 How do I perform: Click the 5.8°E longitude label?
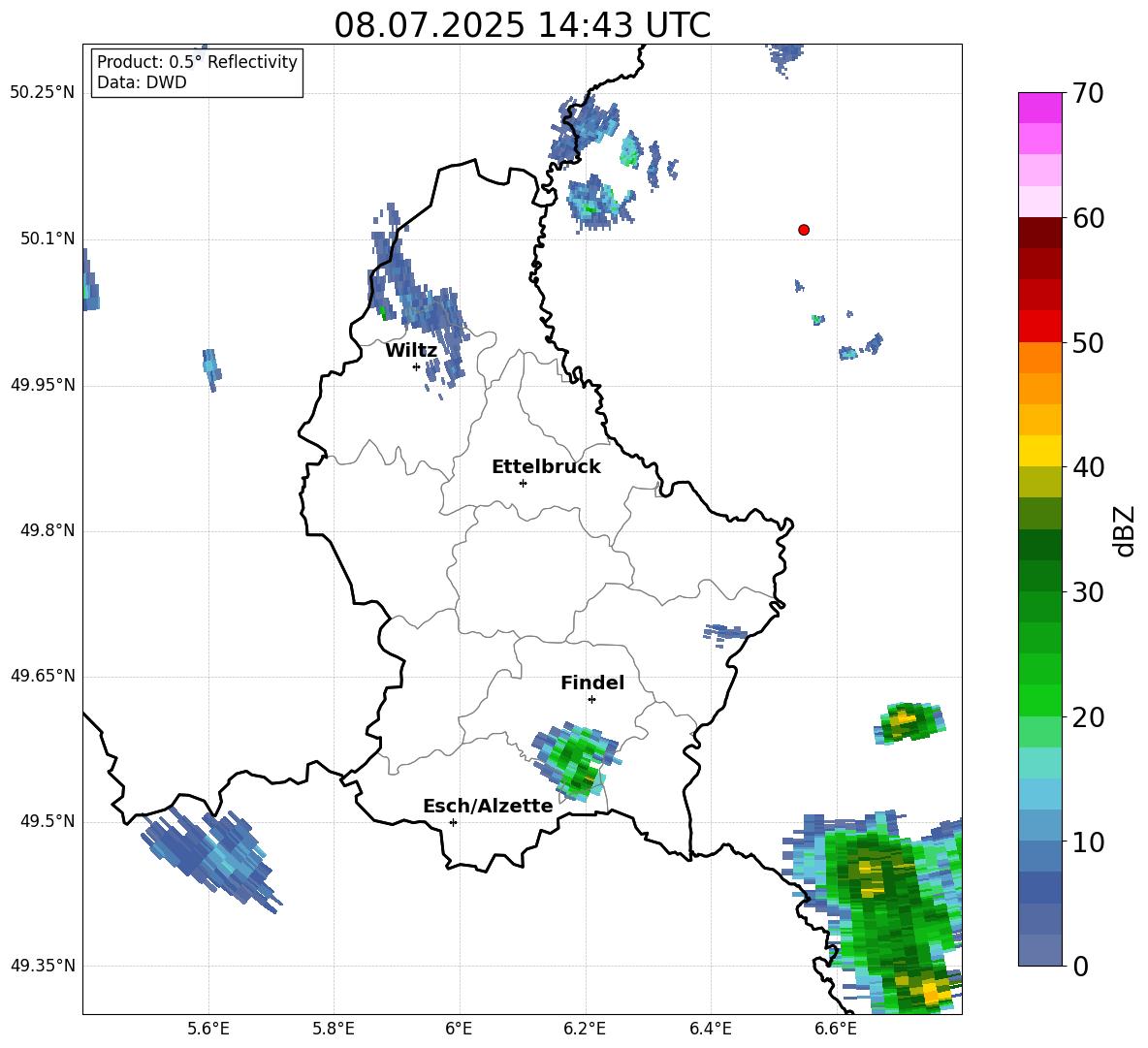[334, 1029]
